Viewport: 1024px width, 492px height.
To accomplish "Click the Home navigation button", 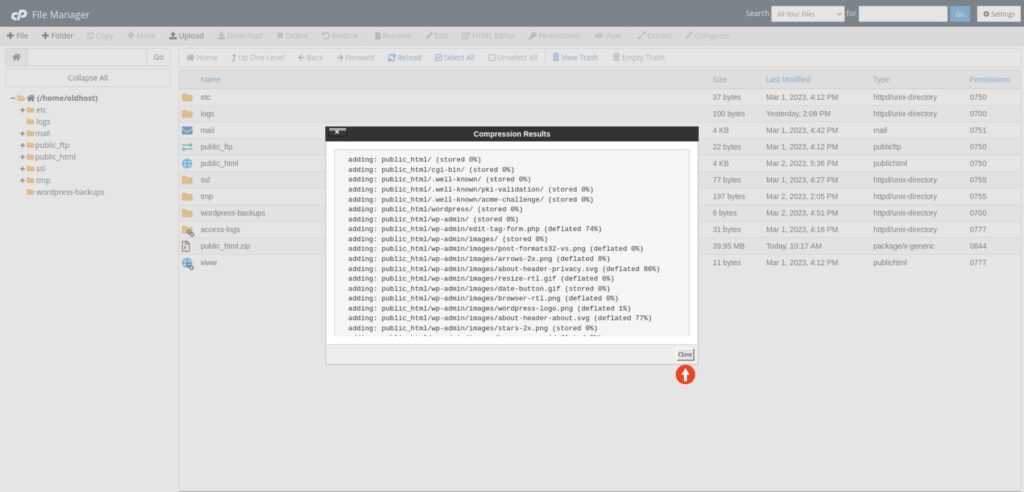I will coord(202,57).
